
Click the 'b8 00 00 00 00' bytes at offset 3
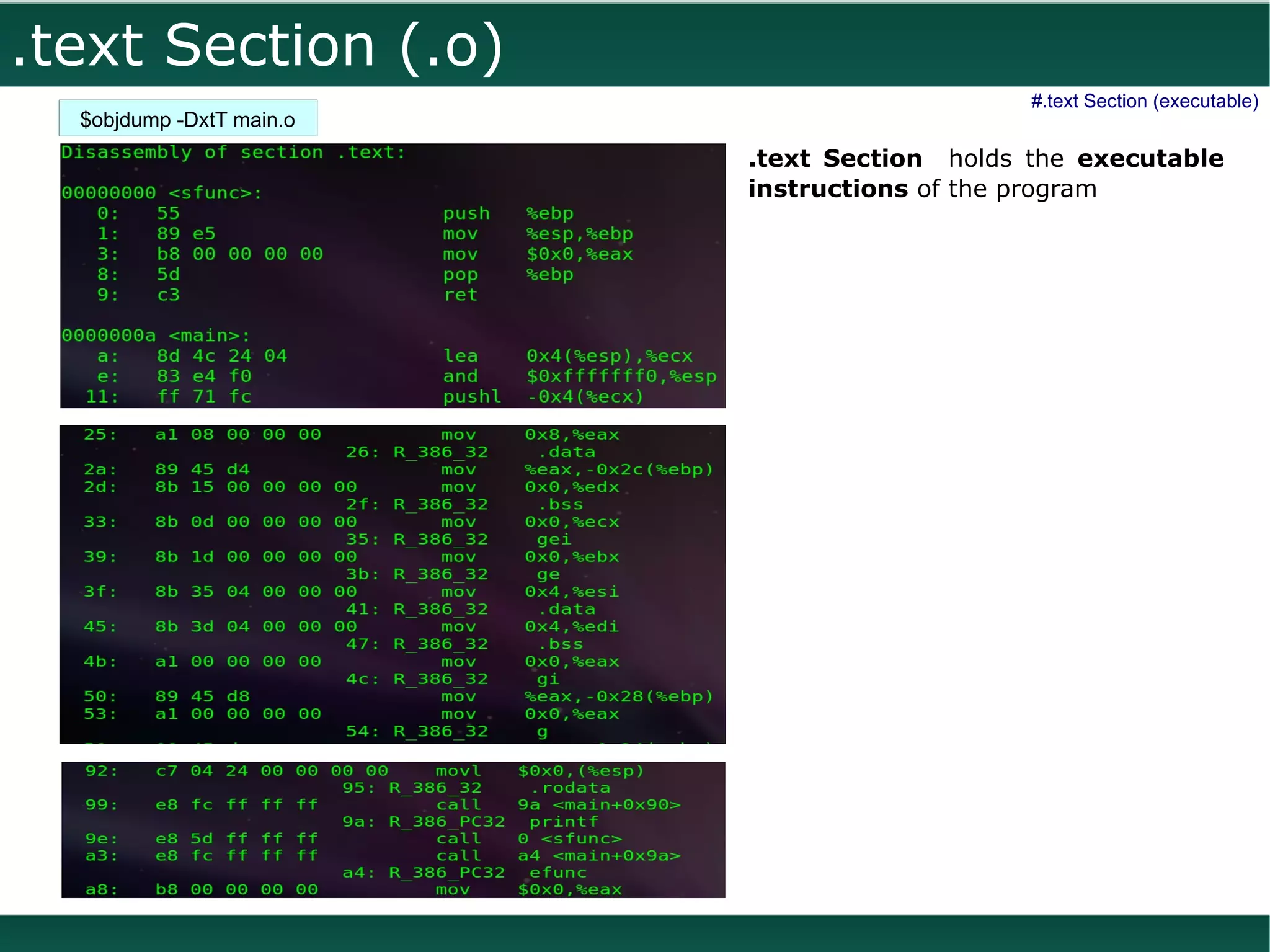click(x=239, y=254)
